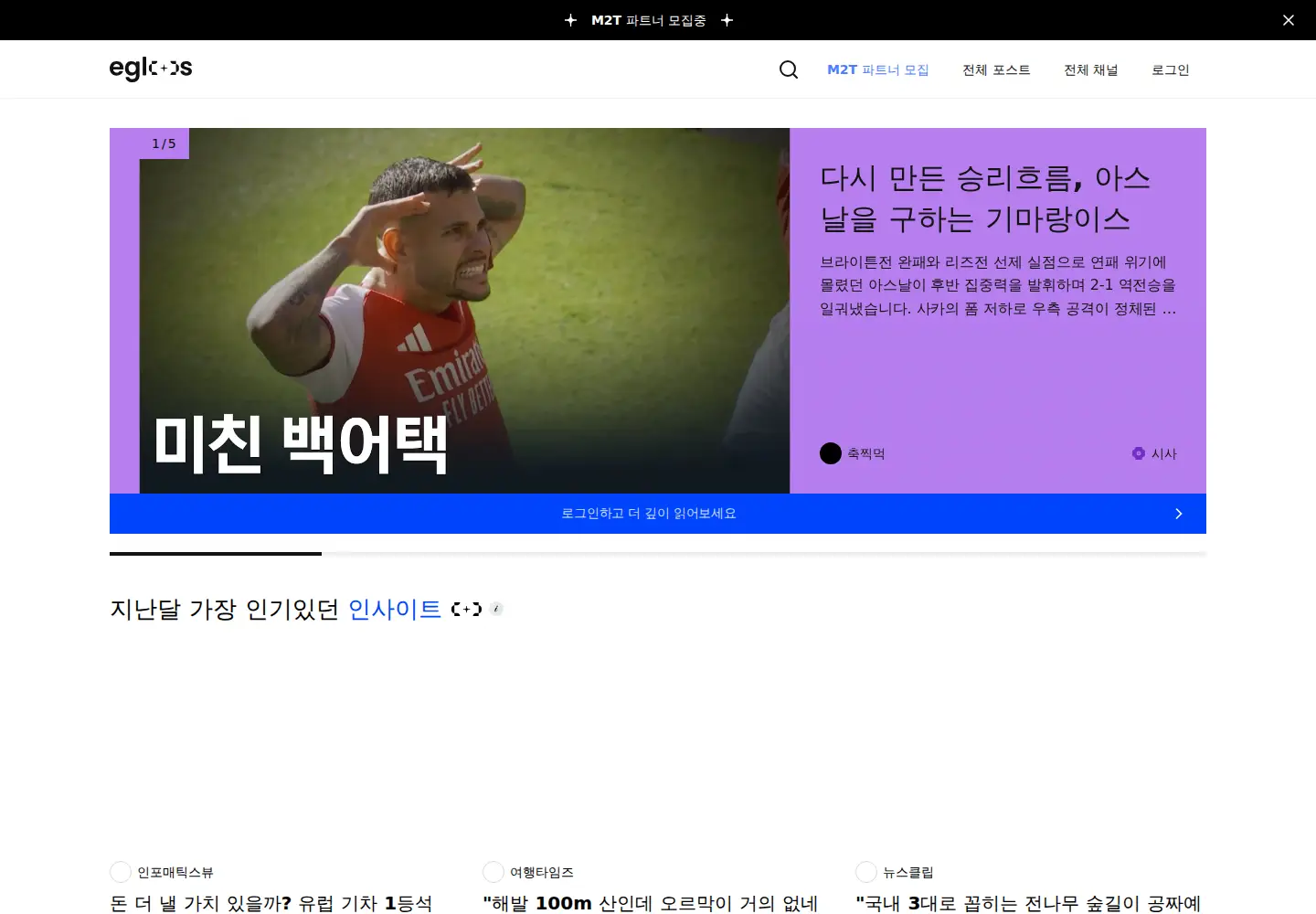Click the M2T 파트너 모집중 banner text
Screen dimensions: 1316x914
click(x=649, y=20)
